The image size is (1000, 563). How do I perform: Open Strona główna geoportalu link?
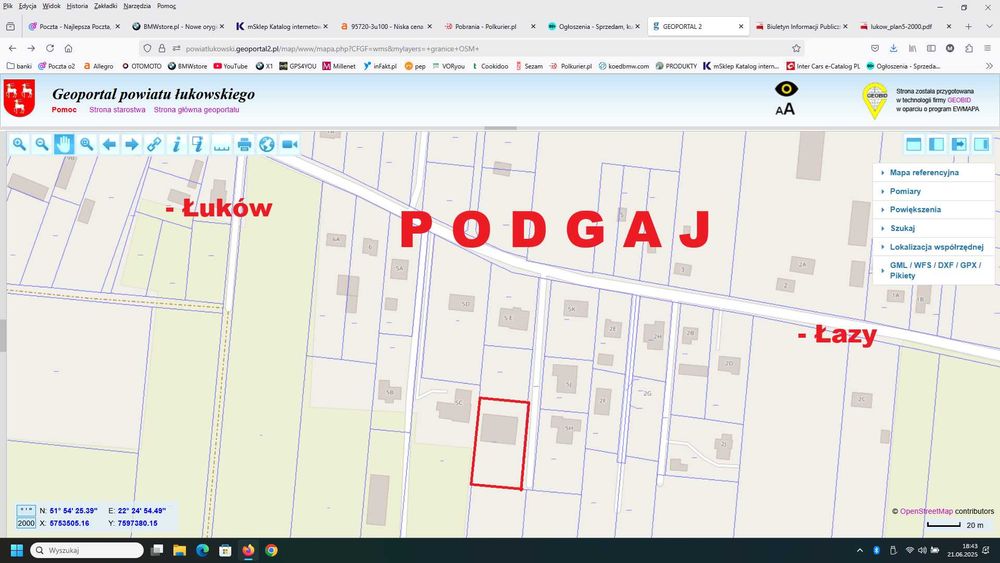(x=196, y=110)
